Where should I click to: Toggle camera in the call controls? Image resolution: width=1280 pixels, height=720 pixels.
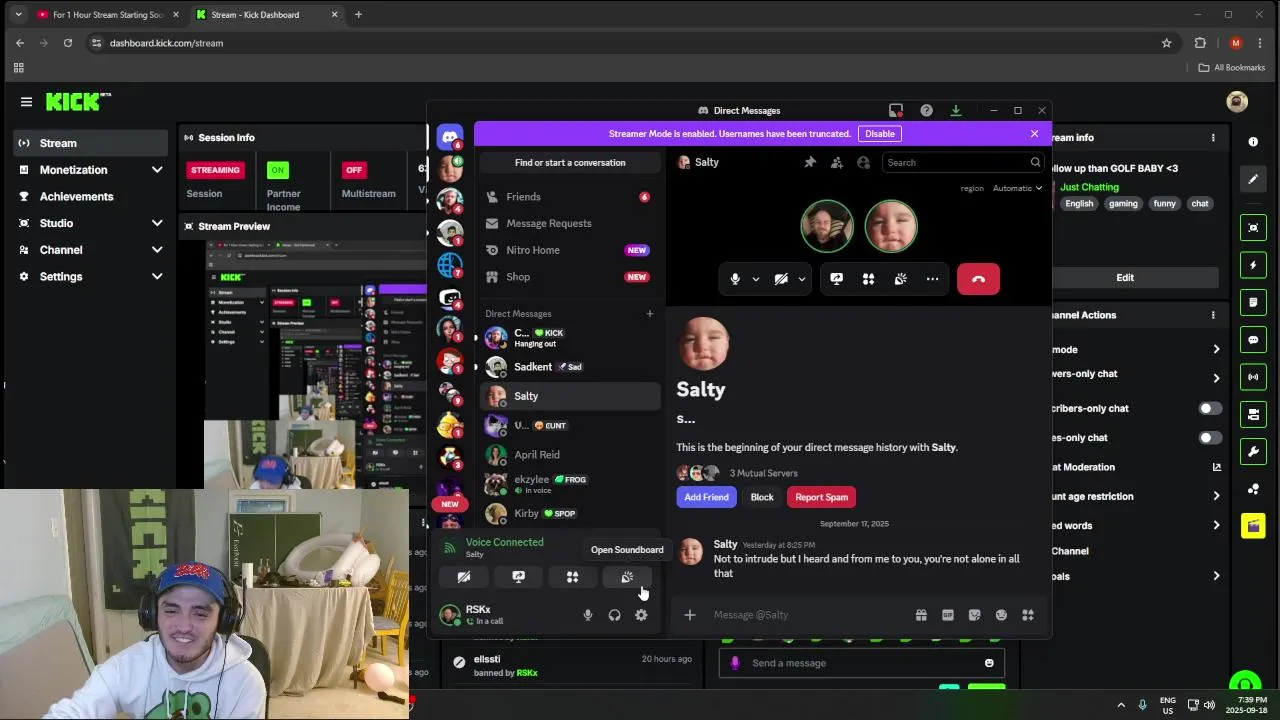click(781, 279)
